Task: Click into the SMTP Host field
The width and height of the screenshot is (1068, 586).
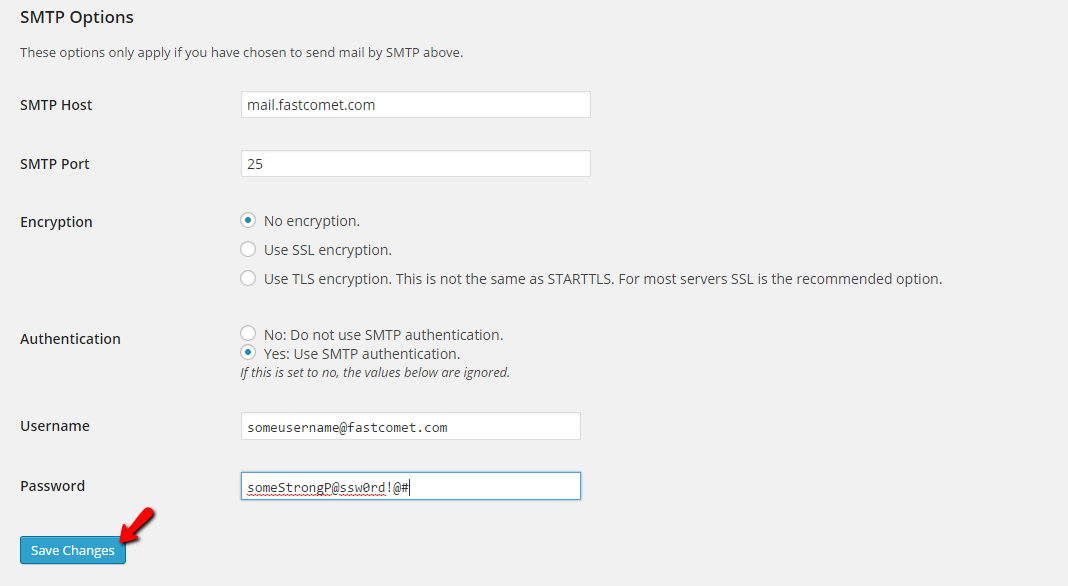Action: click(x=415, y=104)
